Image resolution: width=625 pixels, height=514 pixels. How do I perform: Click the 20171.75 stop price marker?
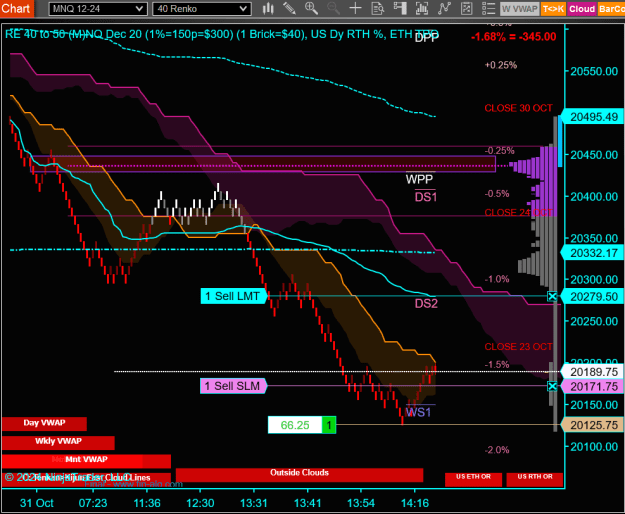pyautogui.click(x=593, y=386)
